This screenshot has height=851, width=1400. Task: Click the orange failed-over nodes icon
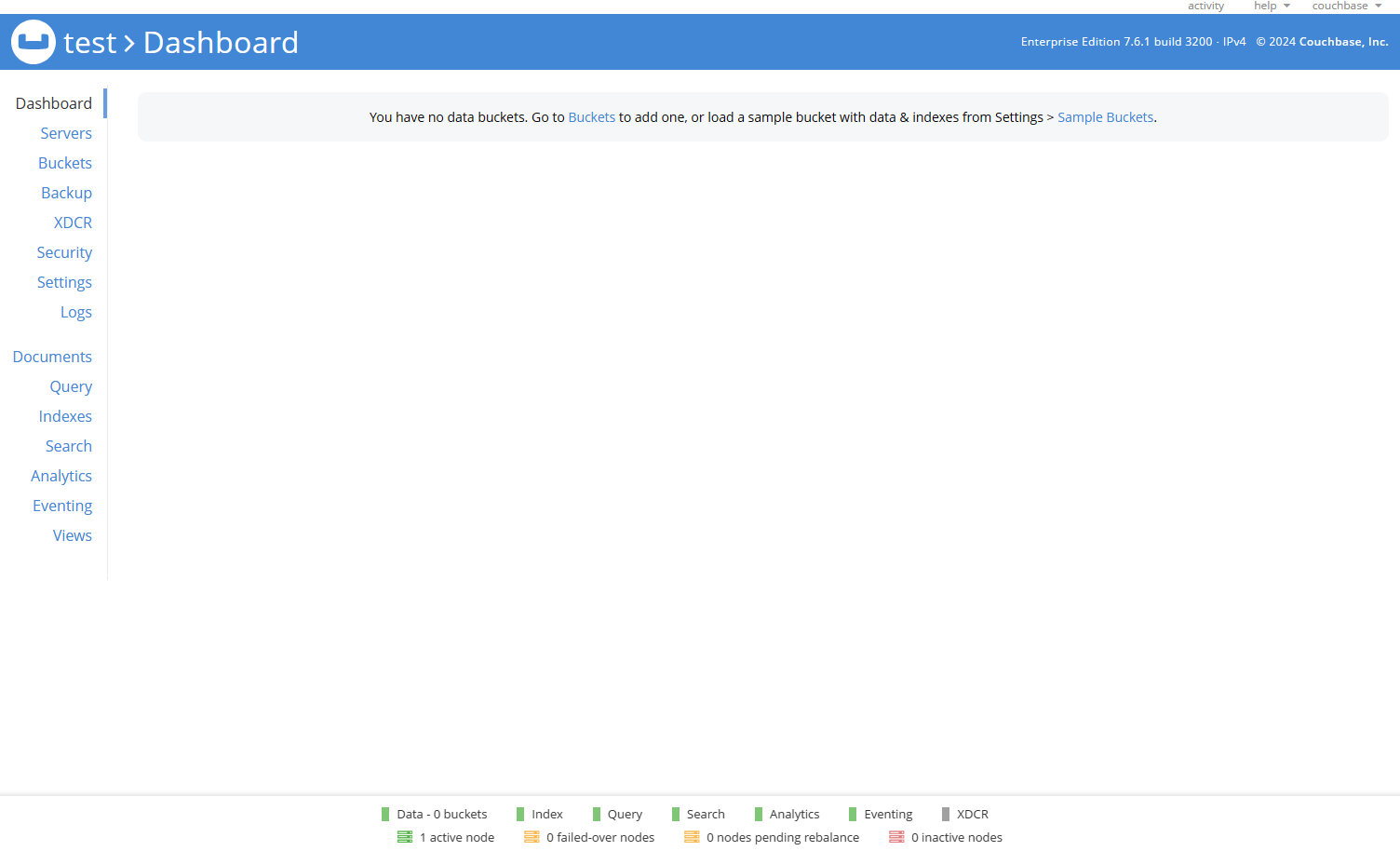click(x=532, y=837)
